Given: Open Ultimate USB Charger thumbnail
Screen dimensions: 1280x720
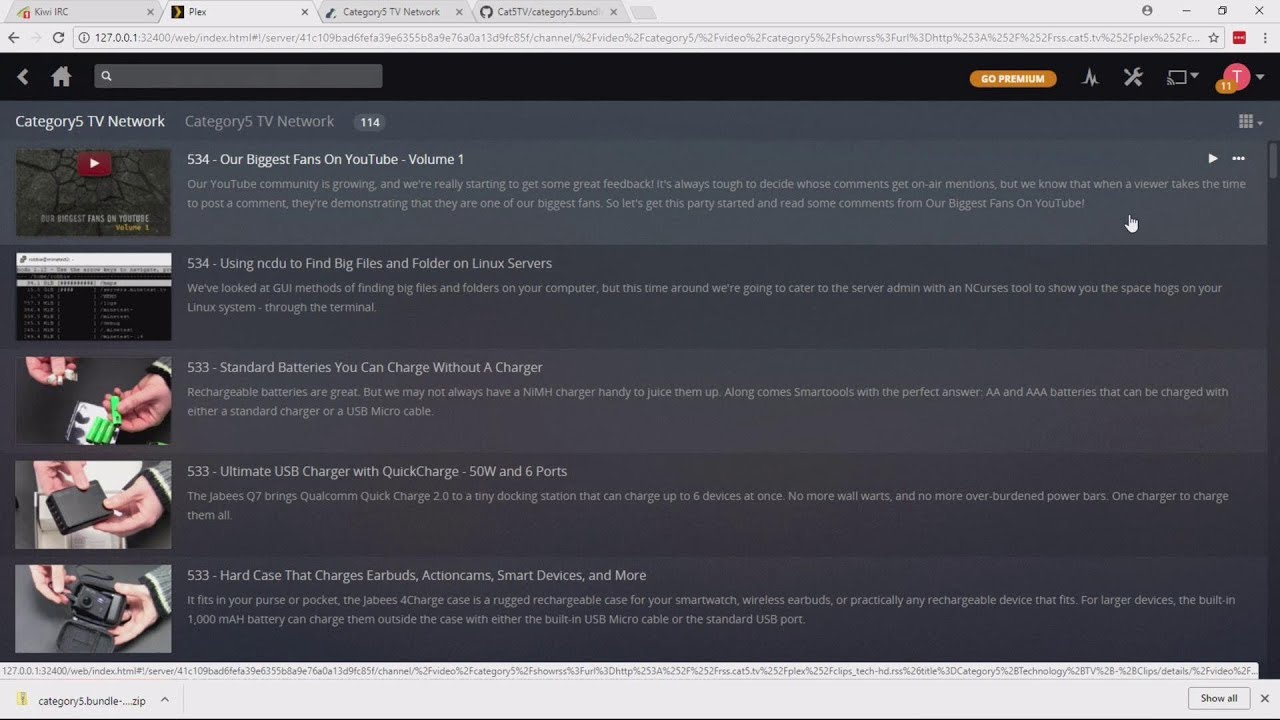Looking at the screenshot, I should (93, 504).
